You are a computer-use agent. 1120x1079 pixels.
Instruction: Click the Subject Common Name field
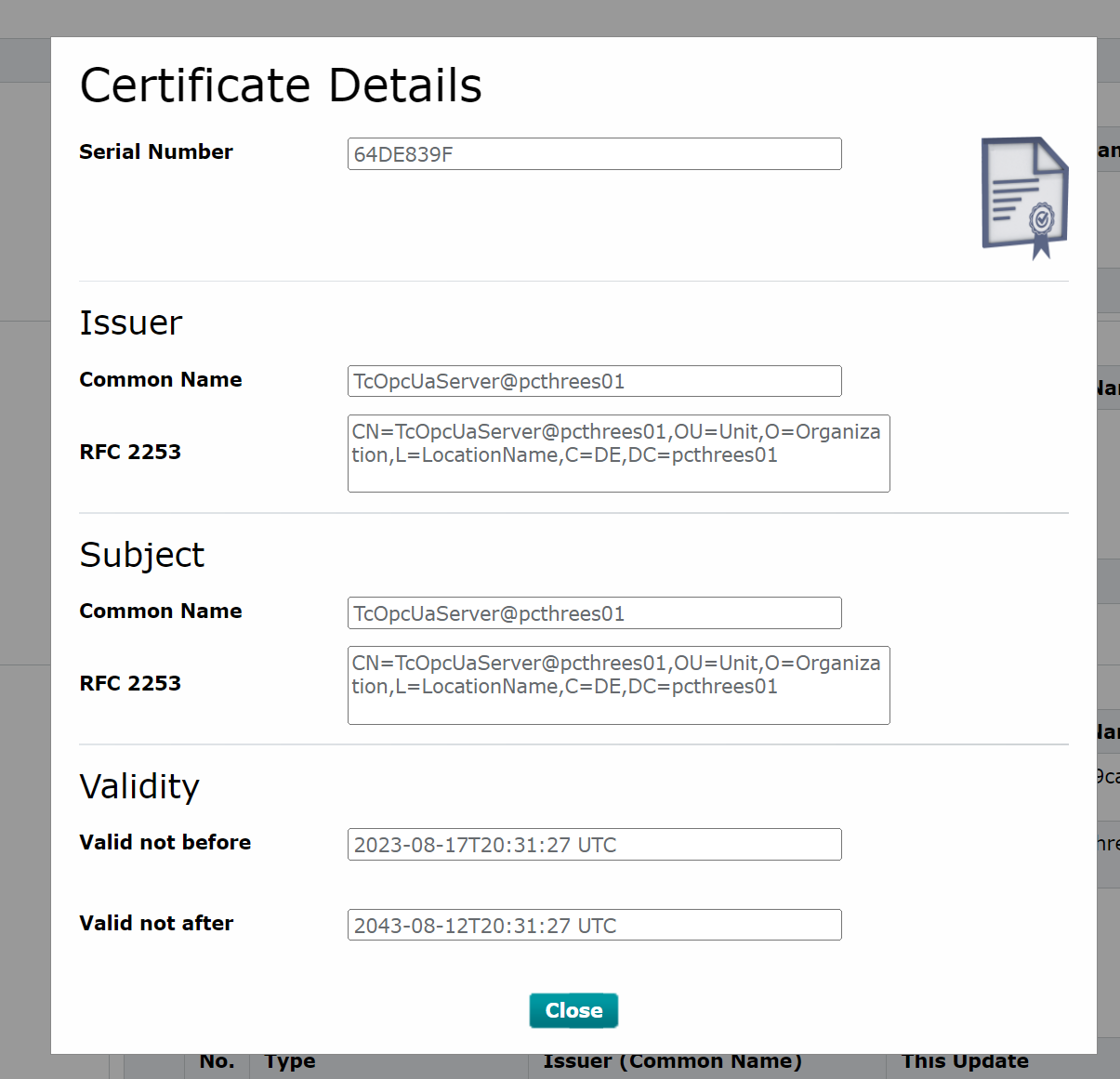[595, 613]
